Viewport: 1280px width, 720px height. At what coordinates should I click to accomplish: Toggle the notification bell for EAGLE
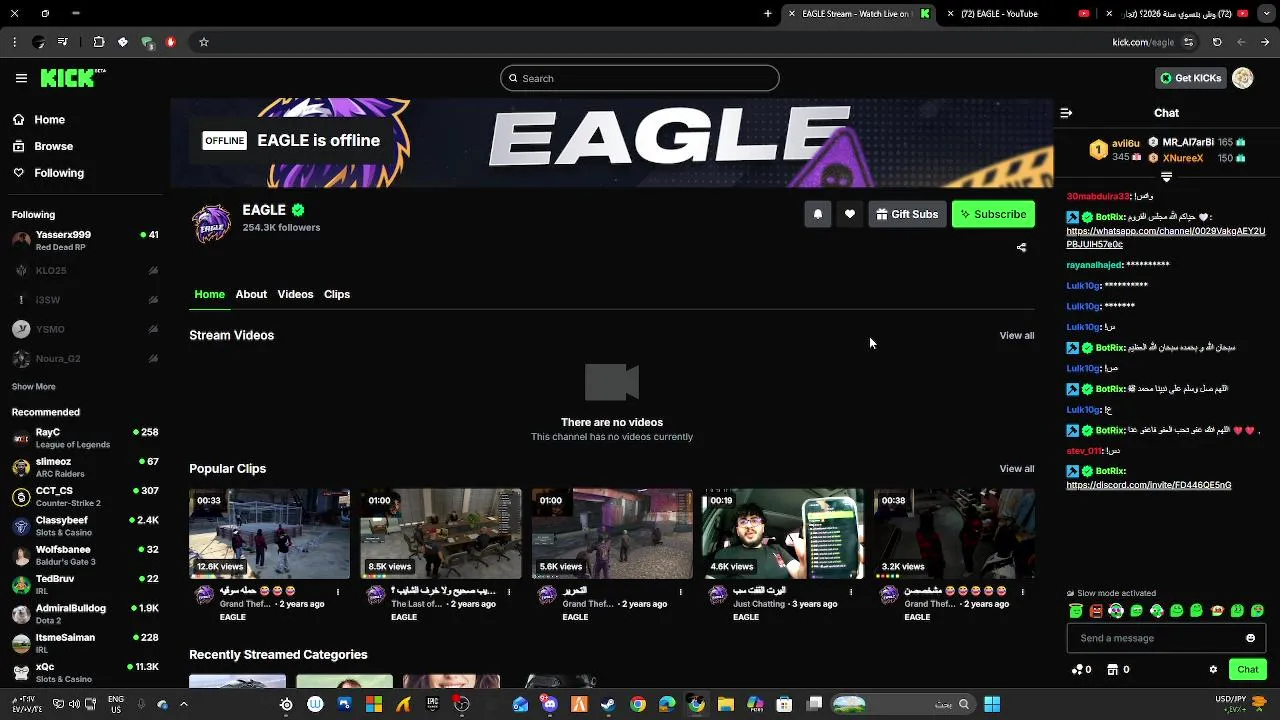click(x=818, y=214)
